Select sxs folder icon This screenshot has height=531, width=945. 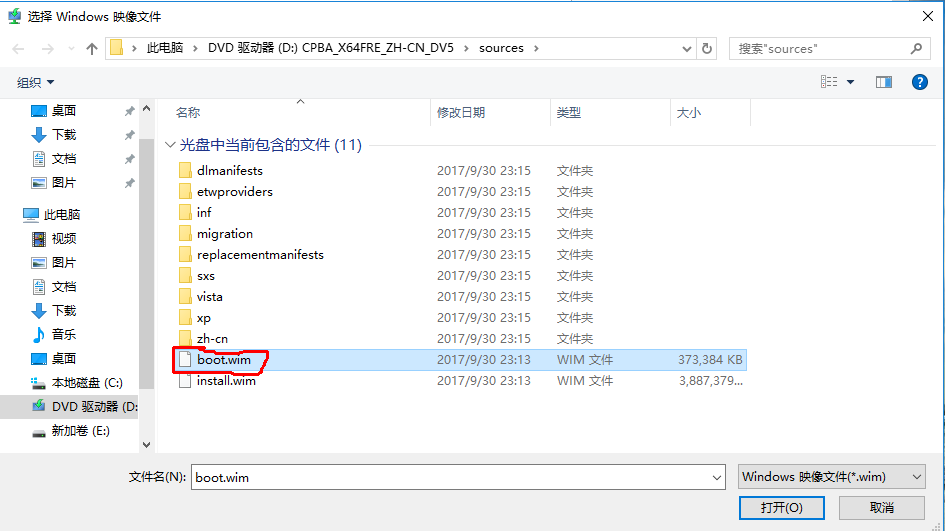coord(185,276)
